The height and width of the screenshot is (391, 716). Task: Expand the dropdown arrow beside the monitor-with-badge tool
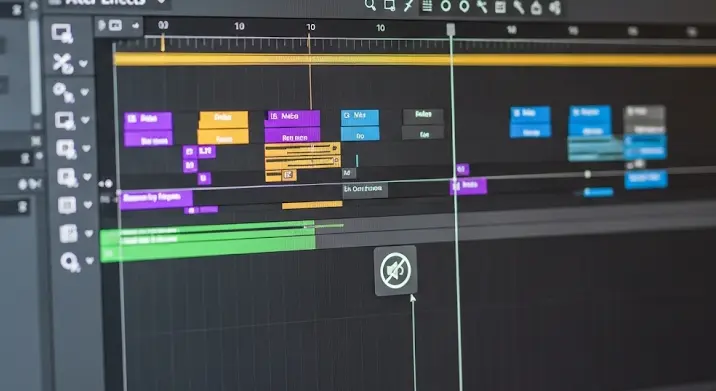point(85,120)
